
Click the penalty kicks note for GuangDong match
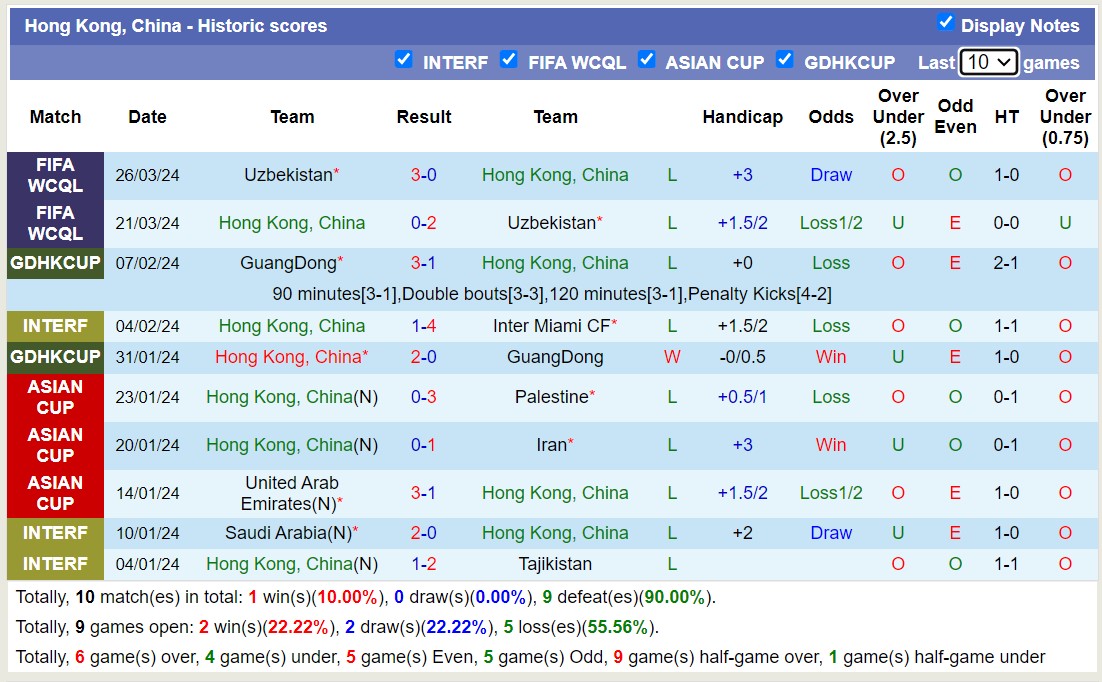tap(552, 295)
